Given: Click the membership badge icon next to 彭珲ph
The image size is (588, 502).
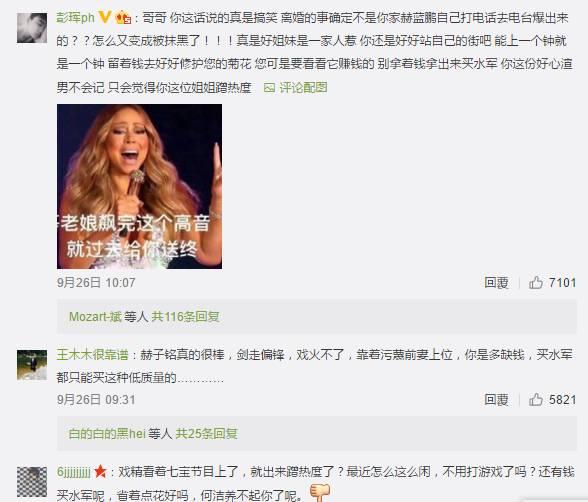Looking at the screenshot, I should (x=123, y=18).
